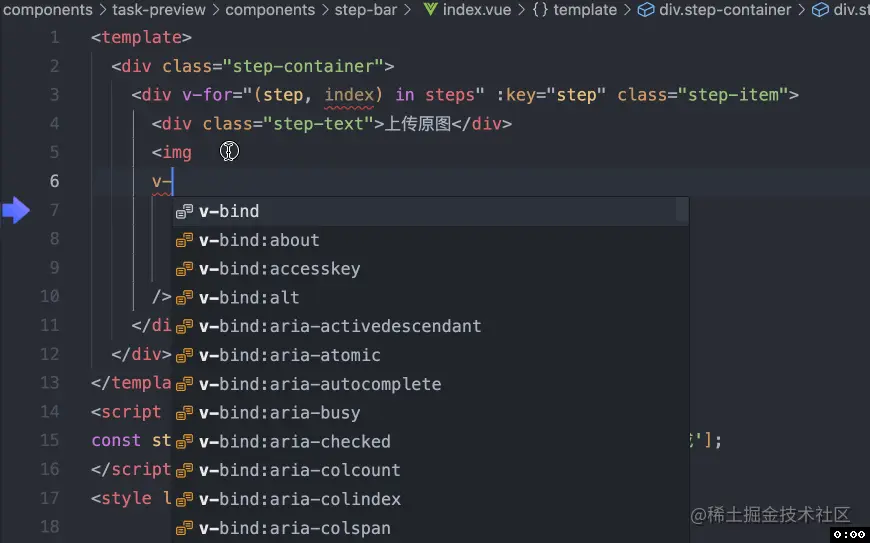The image size is (870, 543).
Task: Click line number 1 in gutter
Action: (x=54, y=37)
